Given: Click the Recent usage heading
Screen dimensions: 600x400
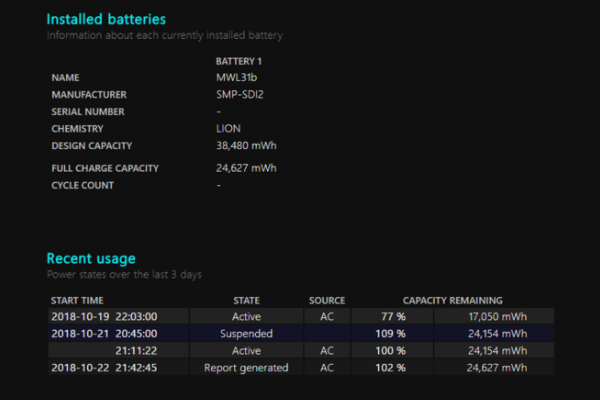Looking at the screenshot, I should tap(91, 259).
